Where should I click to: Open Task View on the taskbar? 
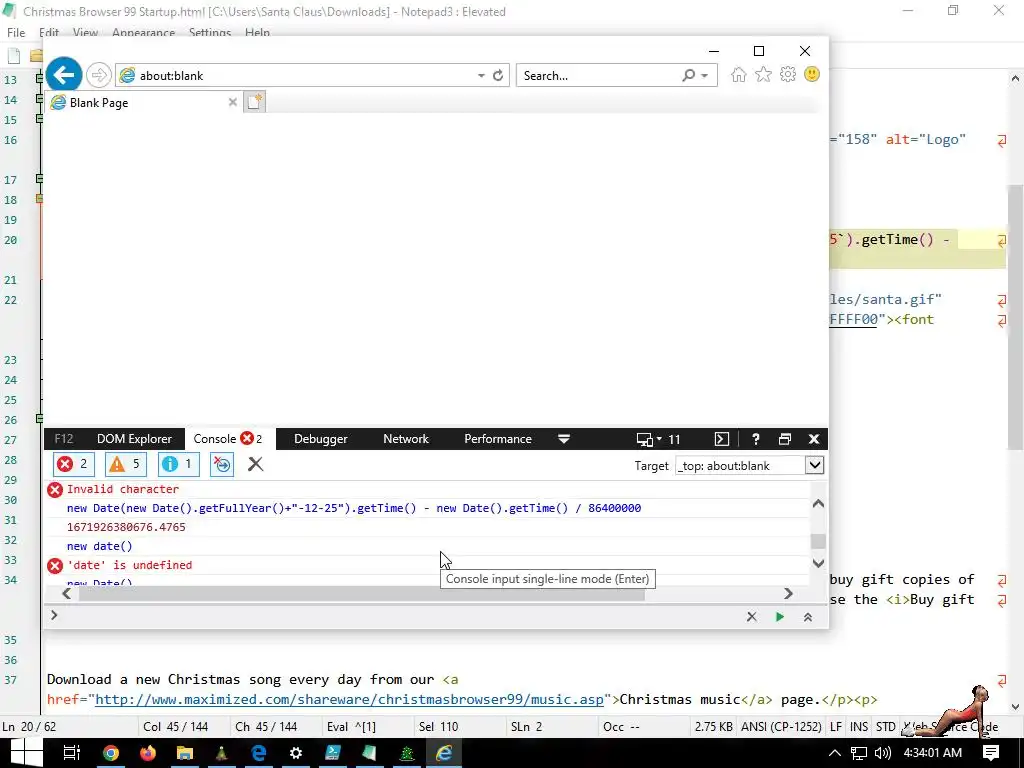pos(71,753)
